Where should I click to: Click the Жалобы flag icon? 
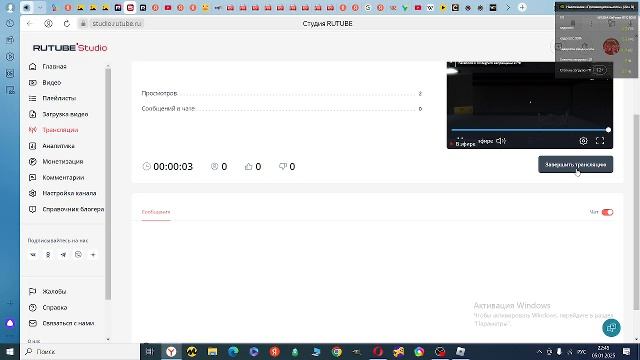(33, 291)
